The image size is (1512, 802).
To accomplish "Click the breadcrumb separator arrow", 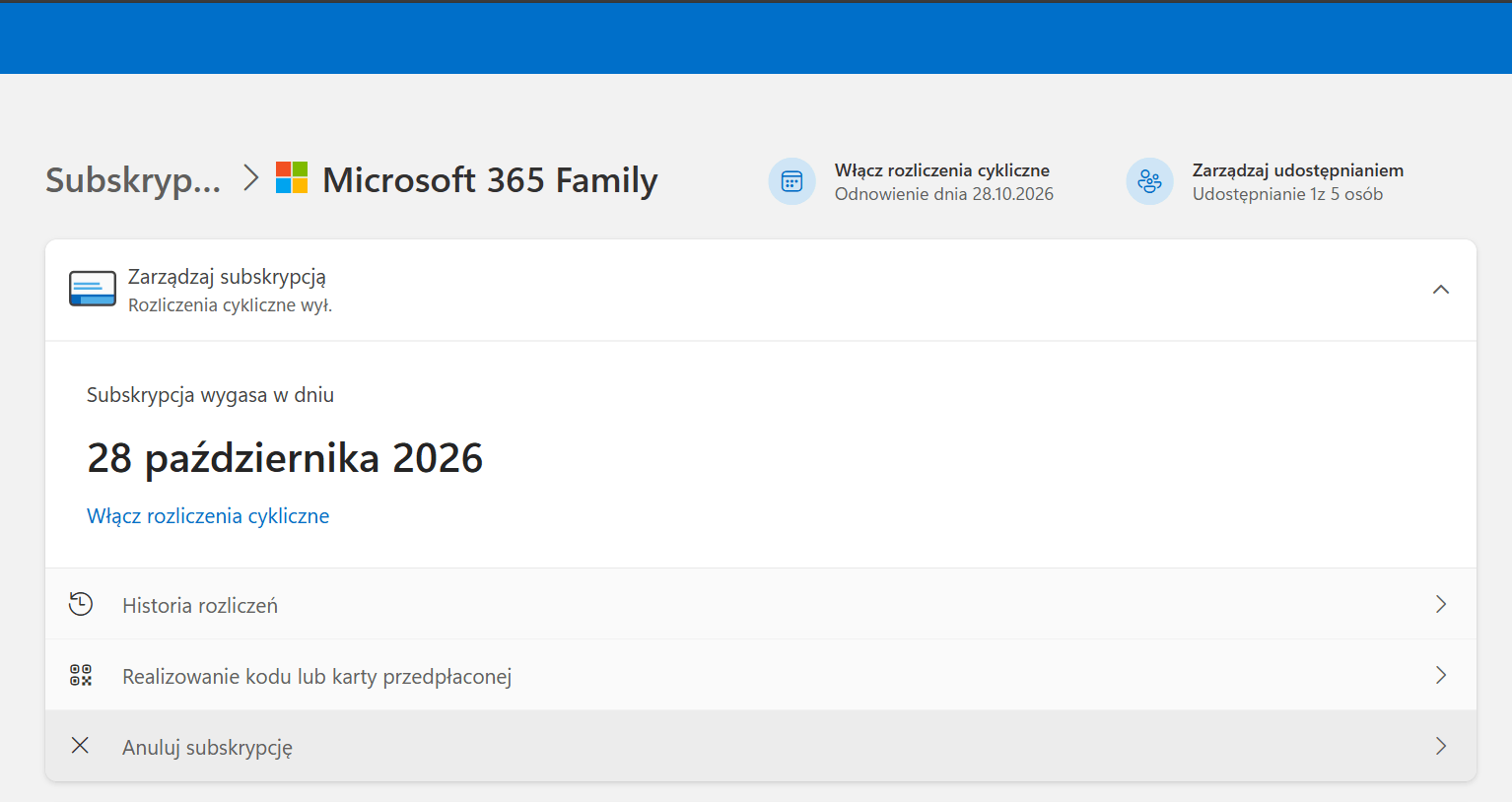I will (x=250, y=178).
